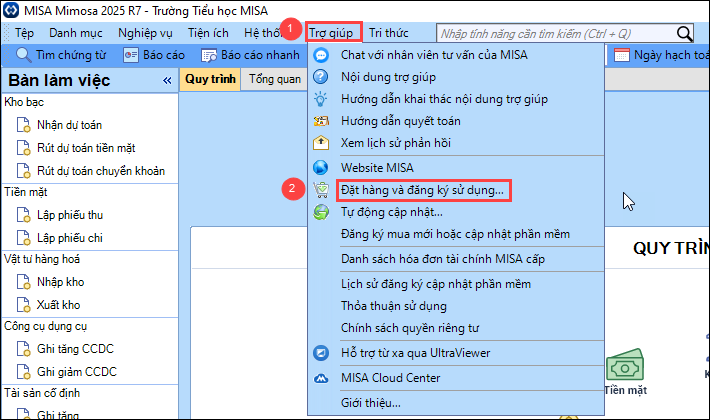Open Nhập kho link
710x420 pixels.
(x=60, y=282)
